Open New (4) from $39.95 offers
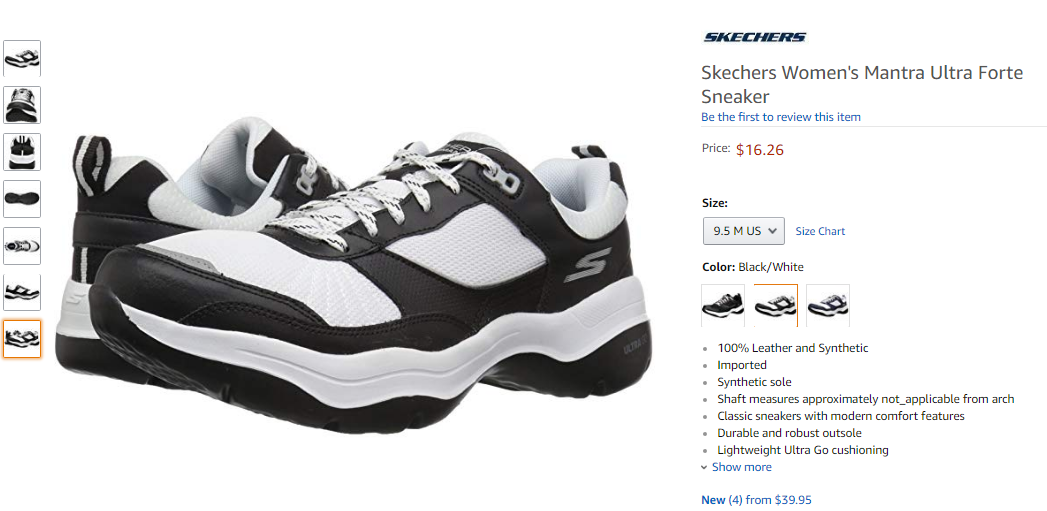The height and width of the screenshot is (511, 1047). pos(757,500)
